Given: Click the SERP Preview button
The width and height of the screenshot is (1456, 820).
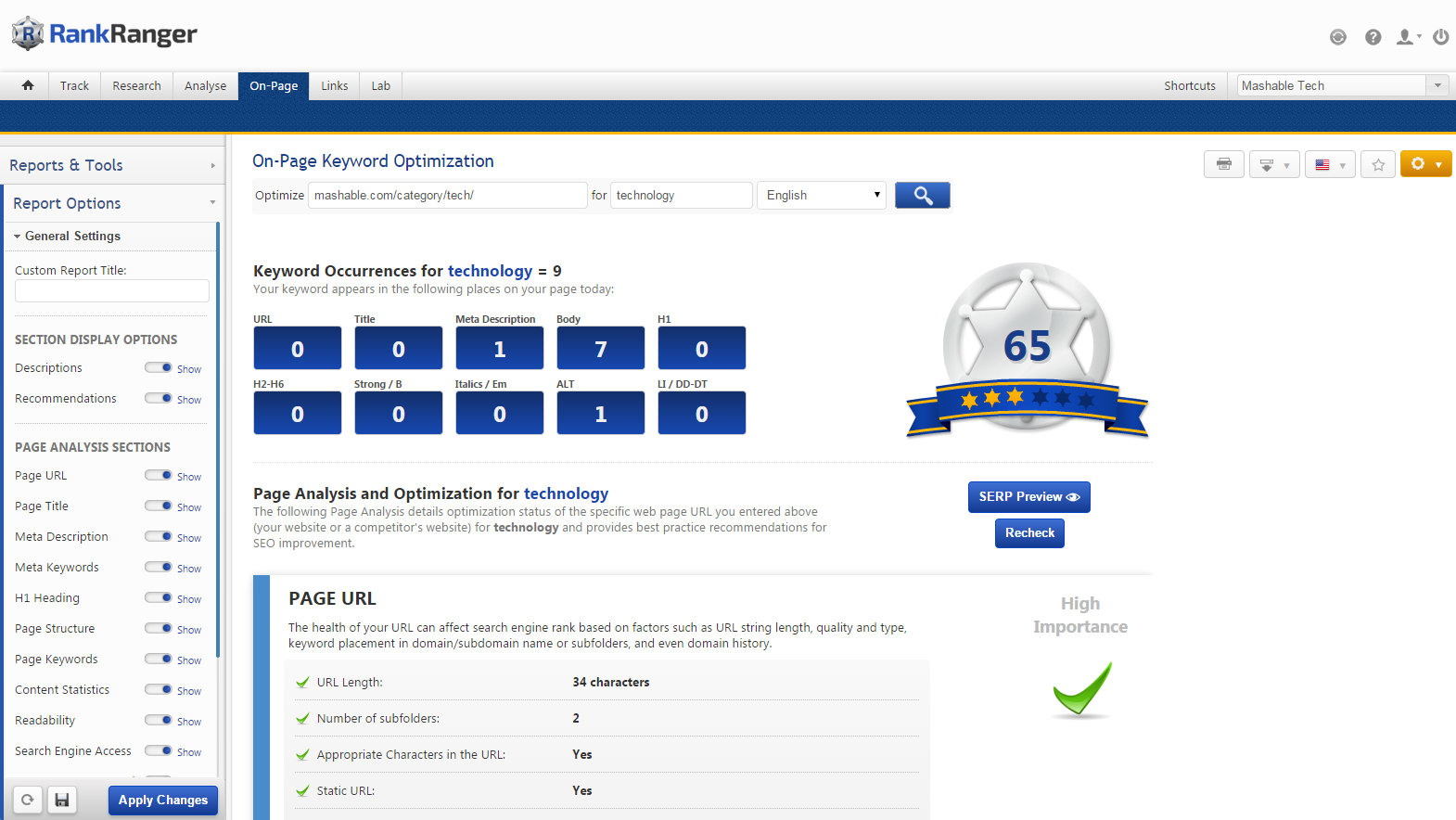Looking at the screenshot, I should click(x=1028, y=496).
